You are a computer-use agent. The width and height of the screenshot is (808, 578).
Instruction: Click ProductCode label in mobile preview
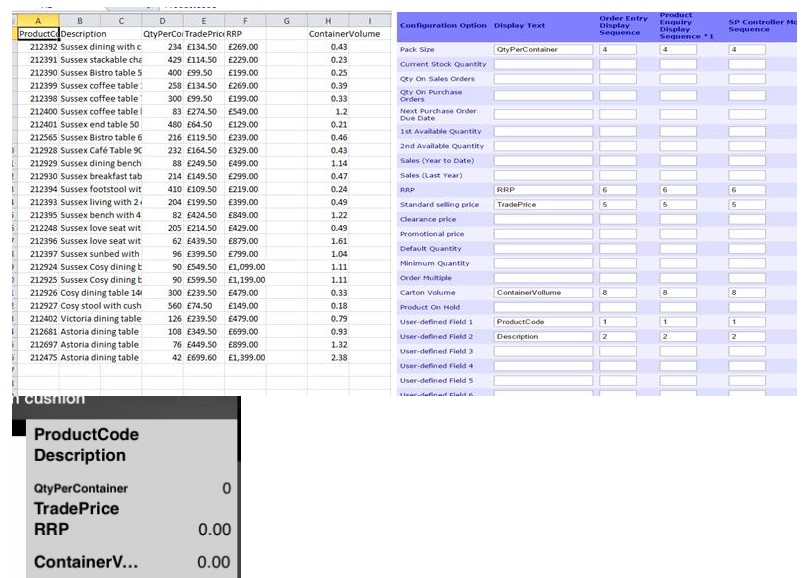pyautogui.click(x=86, y=434)
